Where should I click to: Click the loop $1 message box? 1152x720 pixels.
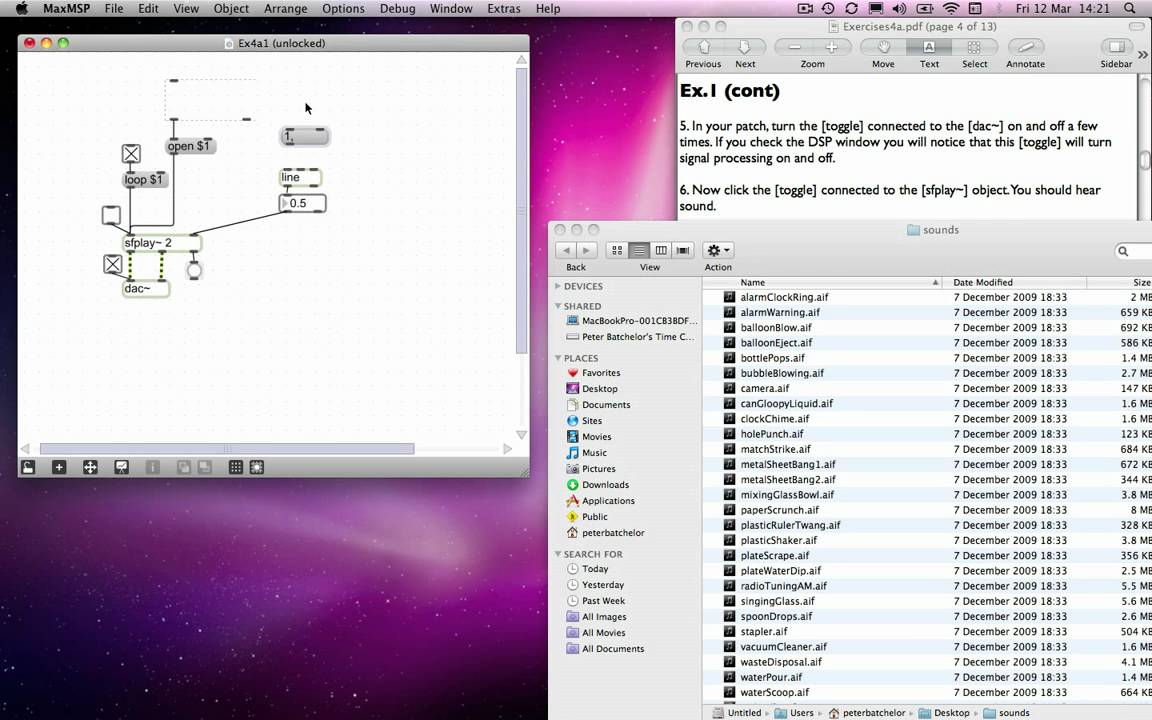coord(145,179)
